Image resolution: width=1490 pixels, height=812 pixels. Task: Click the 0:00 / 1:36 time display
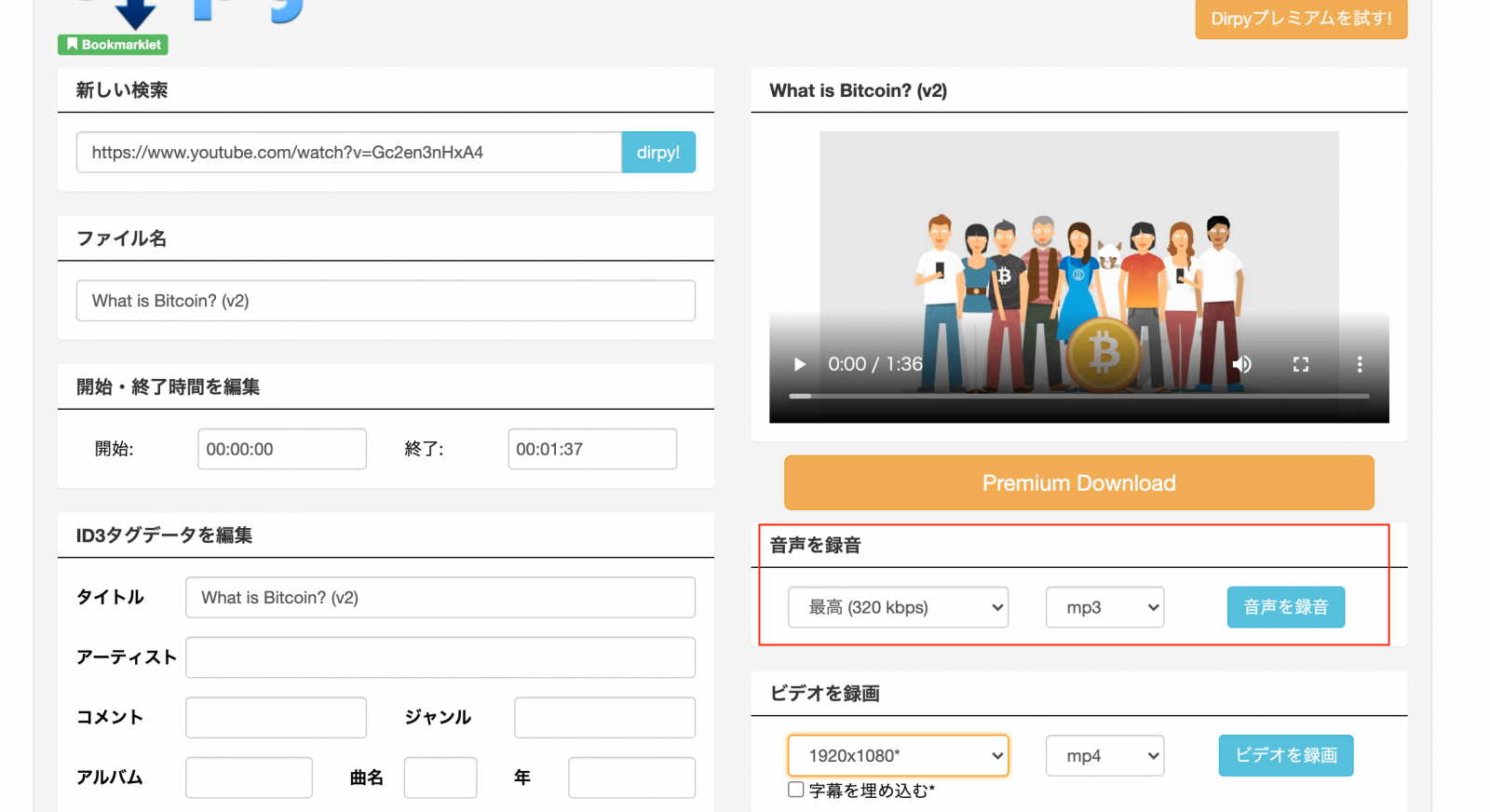point(875,364)
